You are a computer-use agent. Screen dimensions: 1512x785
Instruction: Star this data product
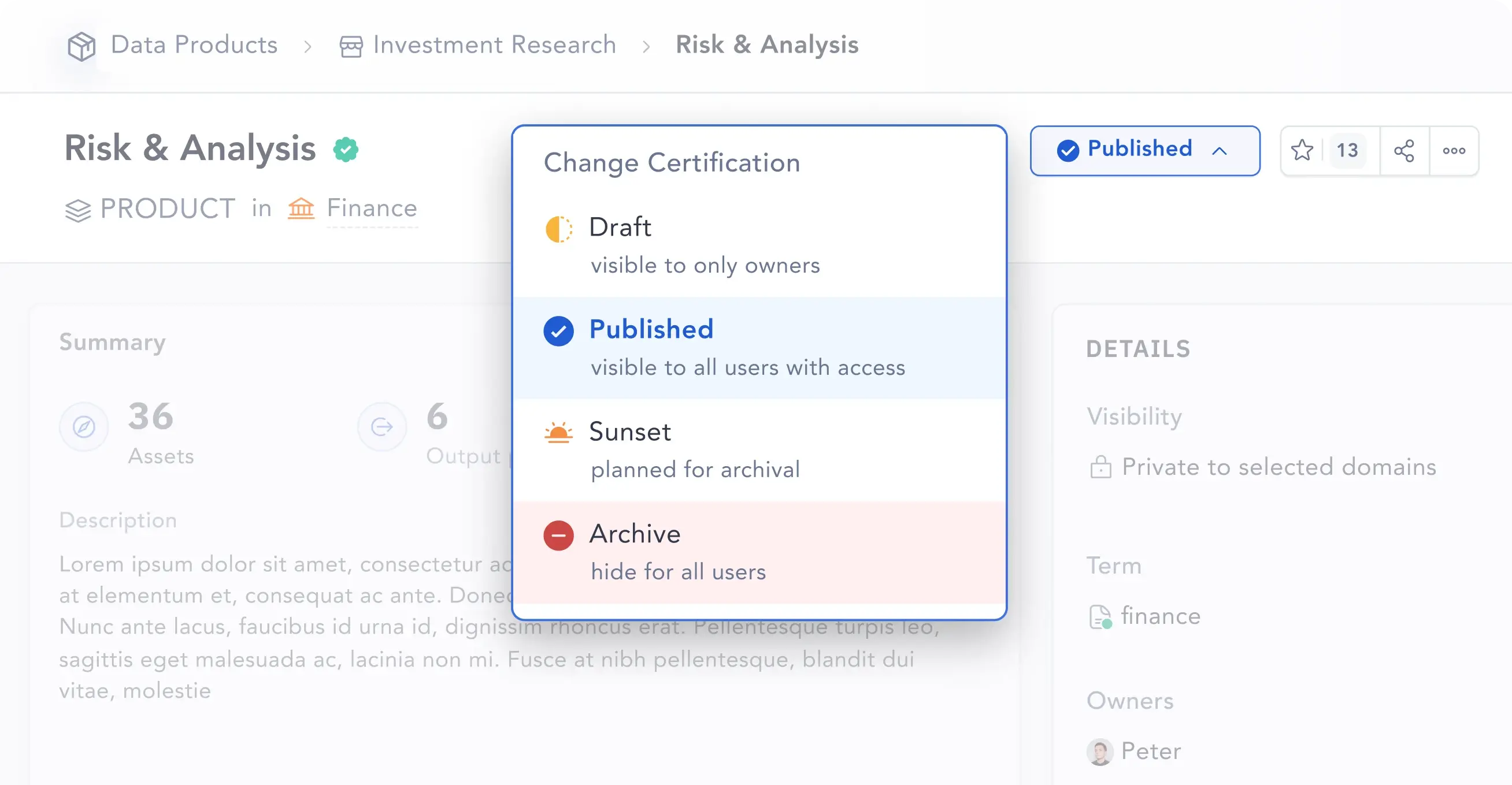[1302, 150]
